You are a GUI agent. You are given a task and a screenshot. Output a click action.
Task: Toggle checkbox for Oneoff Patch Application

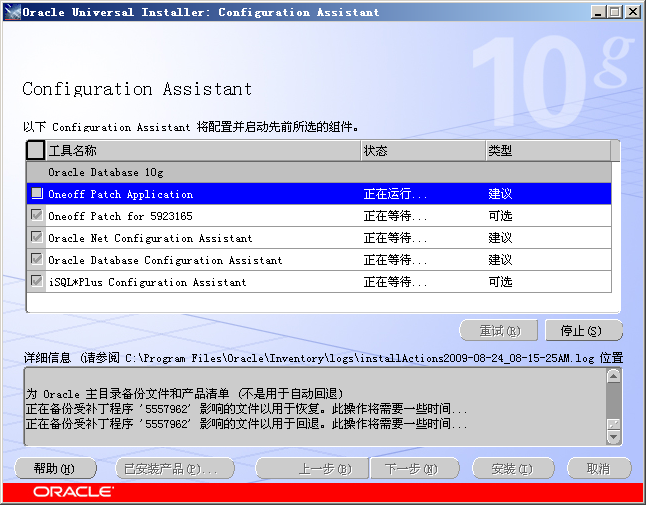[x=37, y=193]
